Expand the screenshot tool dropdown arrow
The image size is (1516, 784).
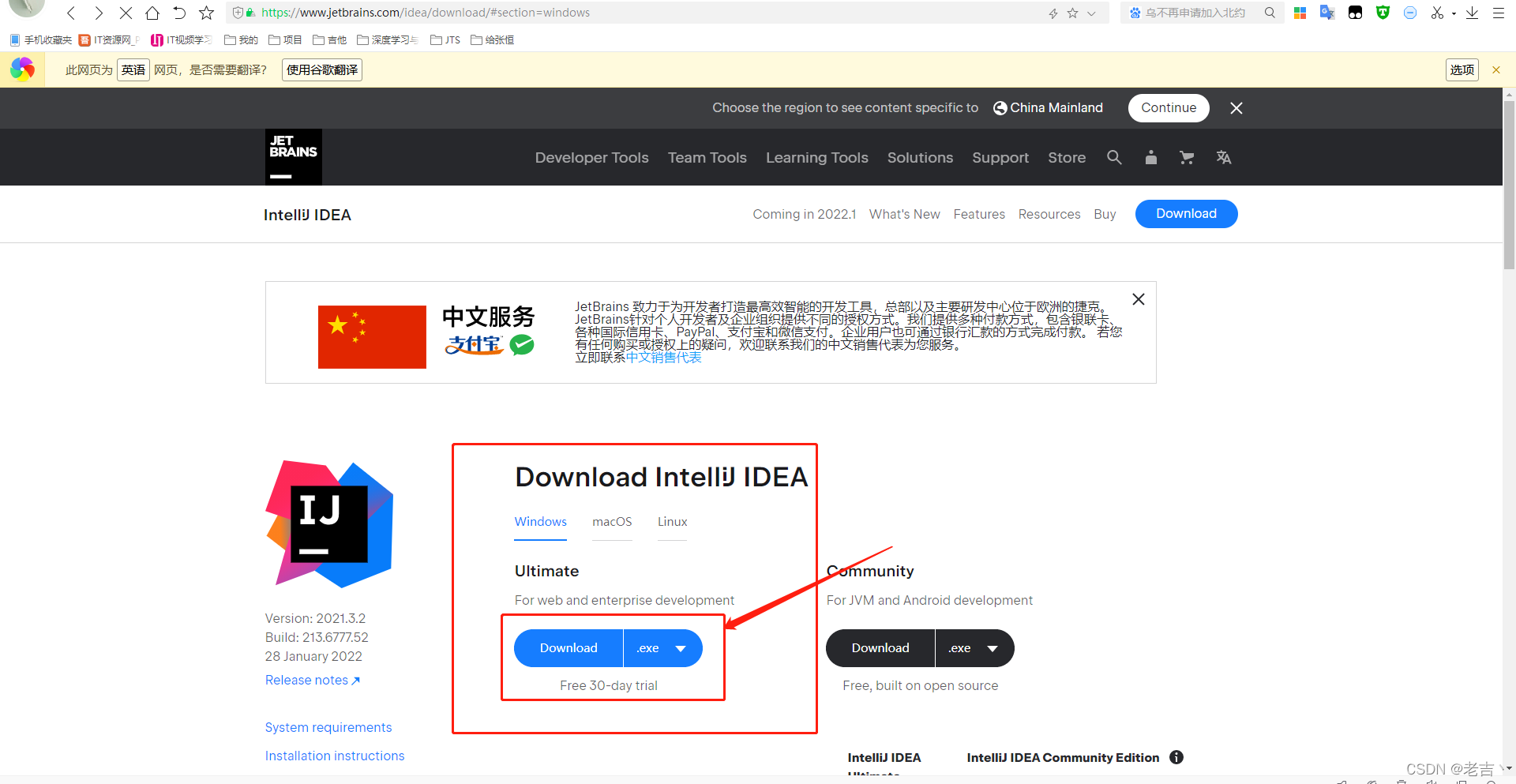tap(1454, 13)
